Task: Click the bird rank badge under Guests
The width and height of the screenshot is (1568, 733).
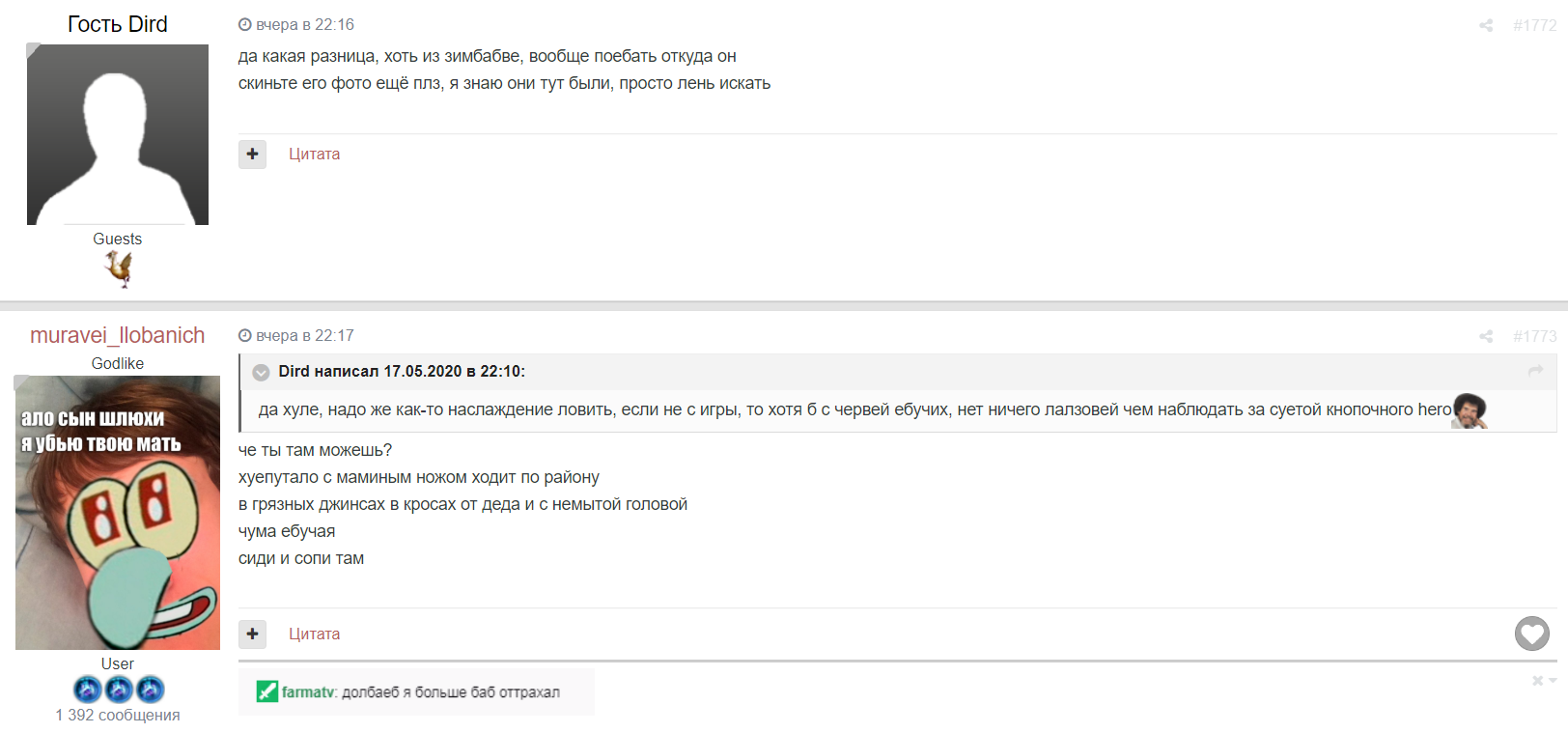Action: [x=119, y=268]
